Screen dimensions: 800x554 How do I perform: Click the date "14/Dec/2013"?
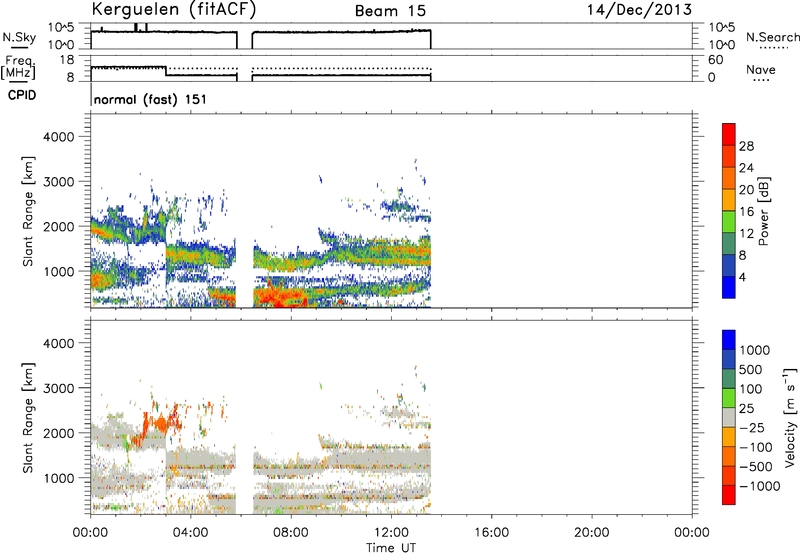coord(639,10)
